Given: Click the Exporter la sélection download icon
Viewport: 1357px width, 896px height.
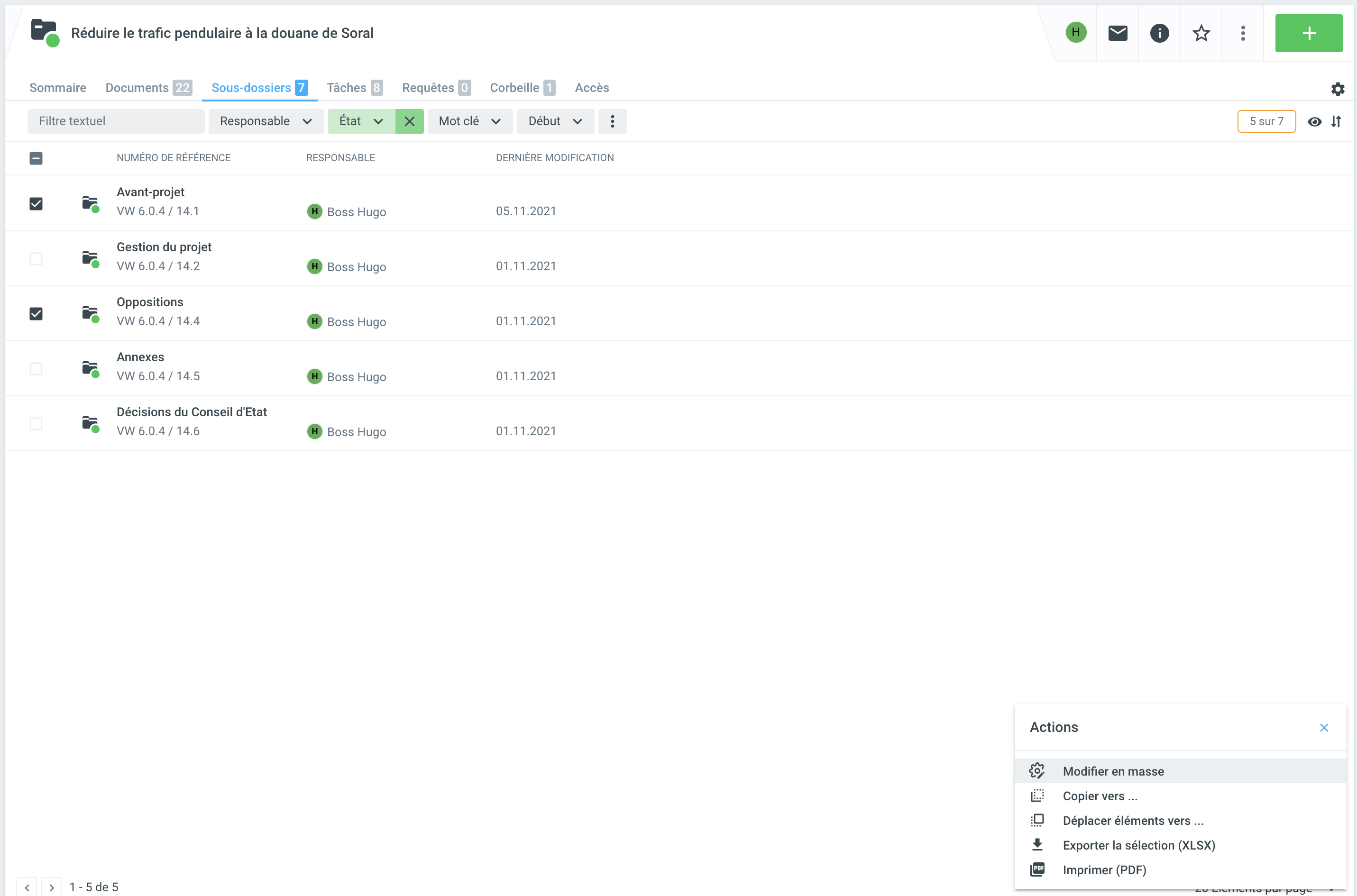Looking at the screenshot, I should click(1037, 845).
